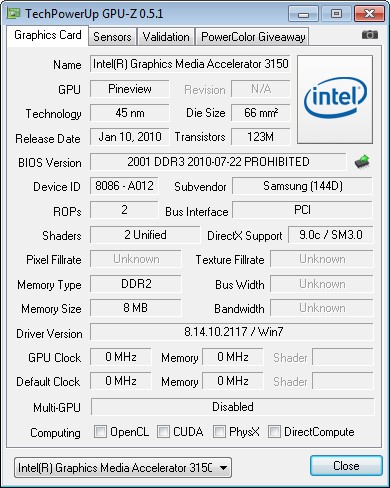Viewport: 390px width, 488px height.
Task: Click the Die Size field 66 mm²
Action: click(261, 113)
